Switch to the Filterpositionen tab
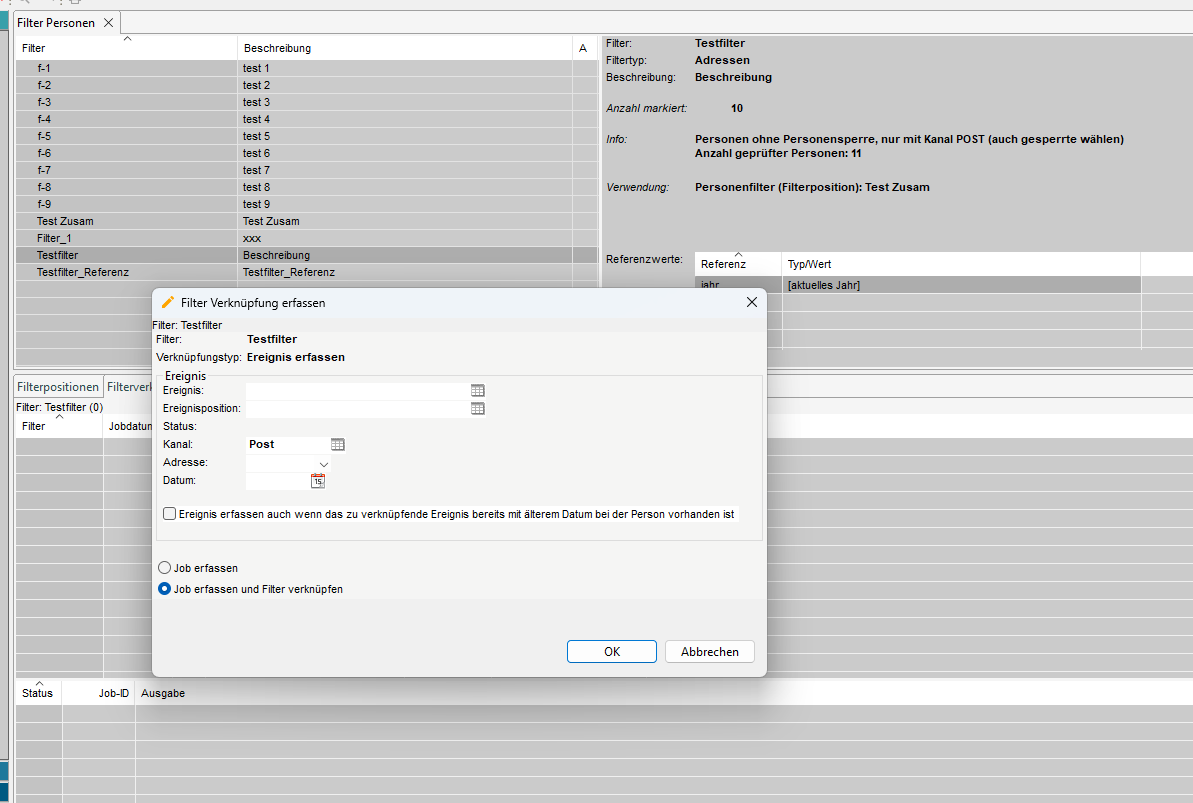This screenshot has width=1193, height=803. [x=59, y=387]
